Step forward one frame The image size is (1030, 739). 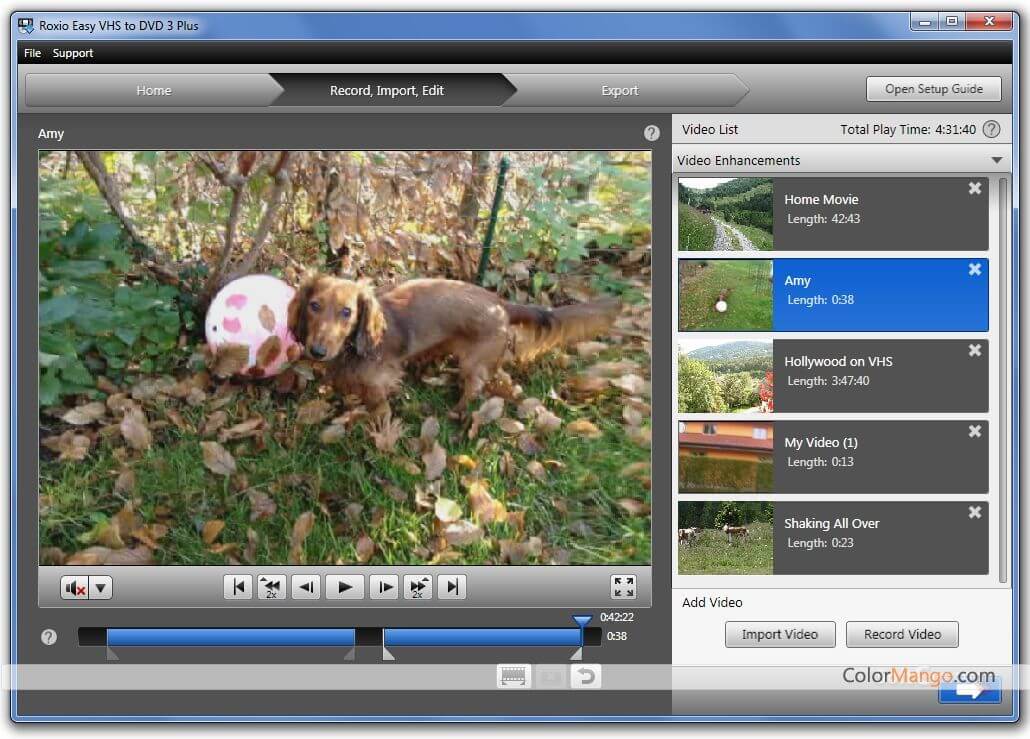click(384, 587)
